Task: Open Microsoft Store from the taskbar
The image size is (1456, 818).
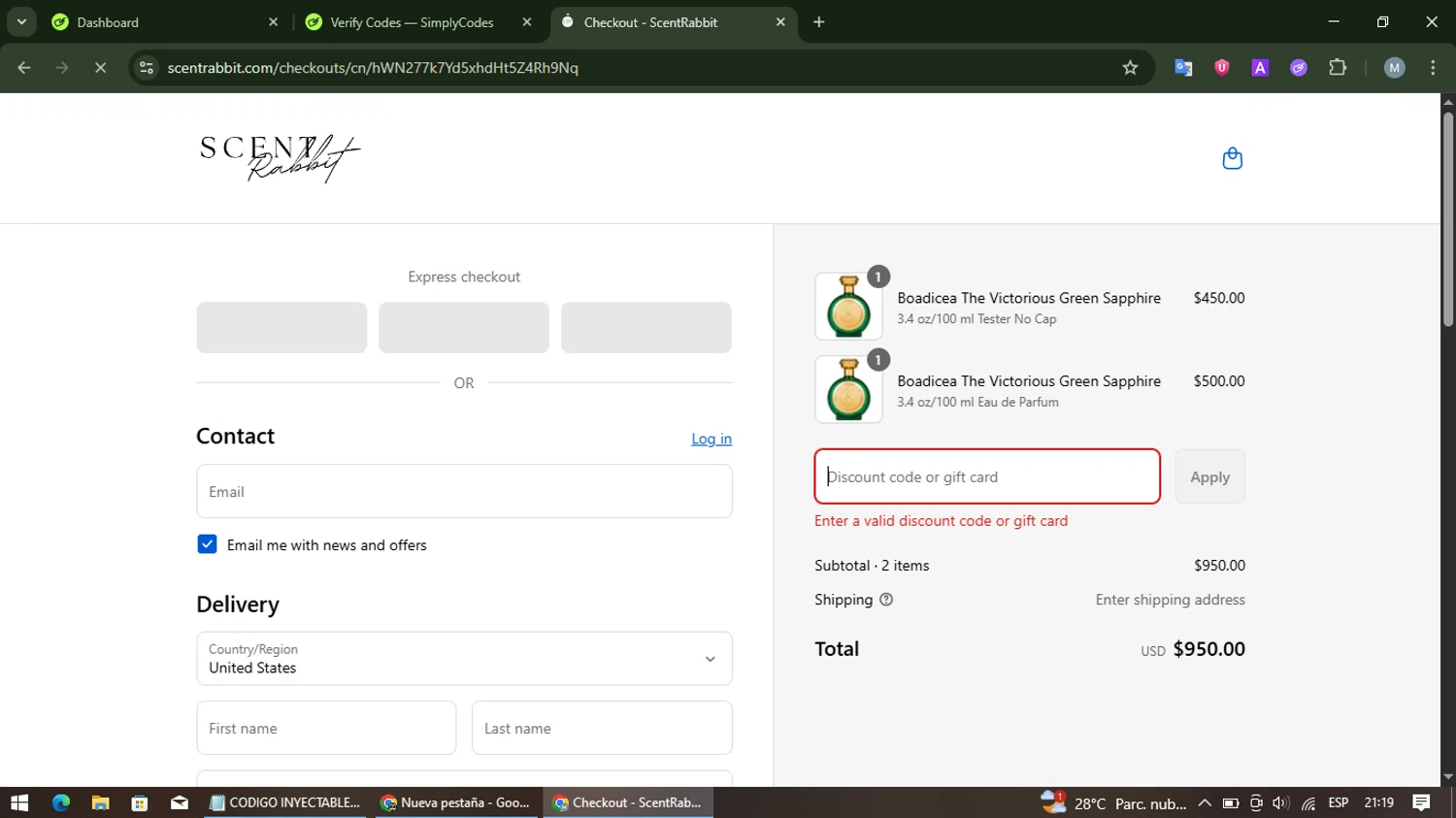Action: click(x=140, y=802)
